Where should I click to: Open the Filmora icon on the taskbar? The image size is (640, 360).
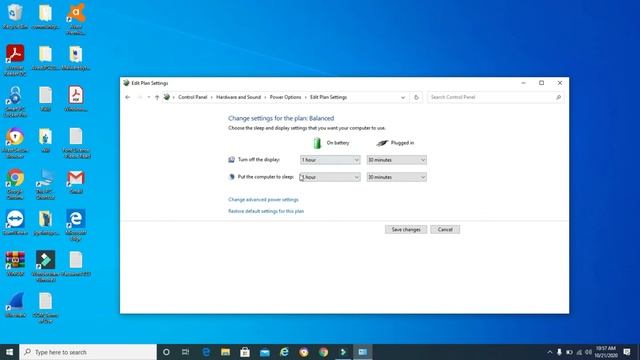(x=343, y=352)
